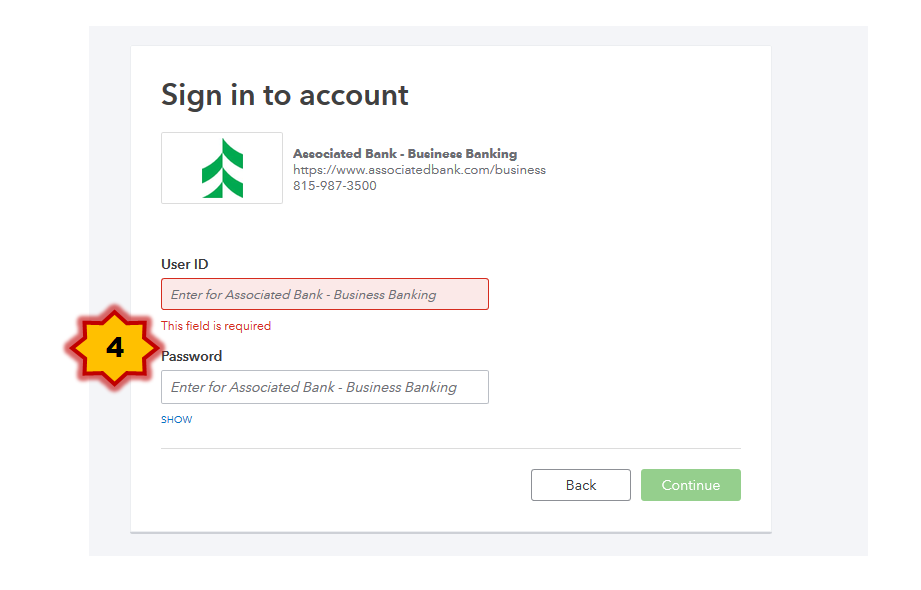Click the phone number 815-987-3500
921x590 pixels.
pyautogui.click(x=335, y=186)
